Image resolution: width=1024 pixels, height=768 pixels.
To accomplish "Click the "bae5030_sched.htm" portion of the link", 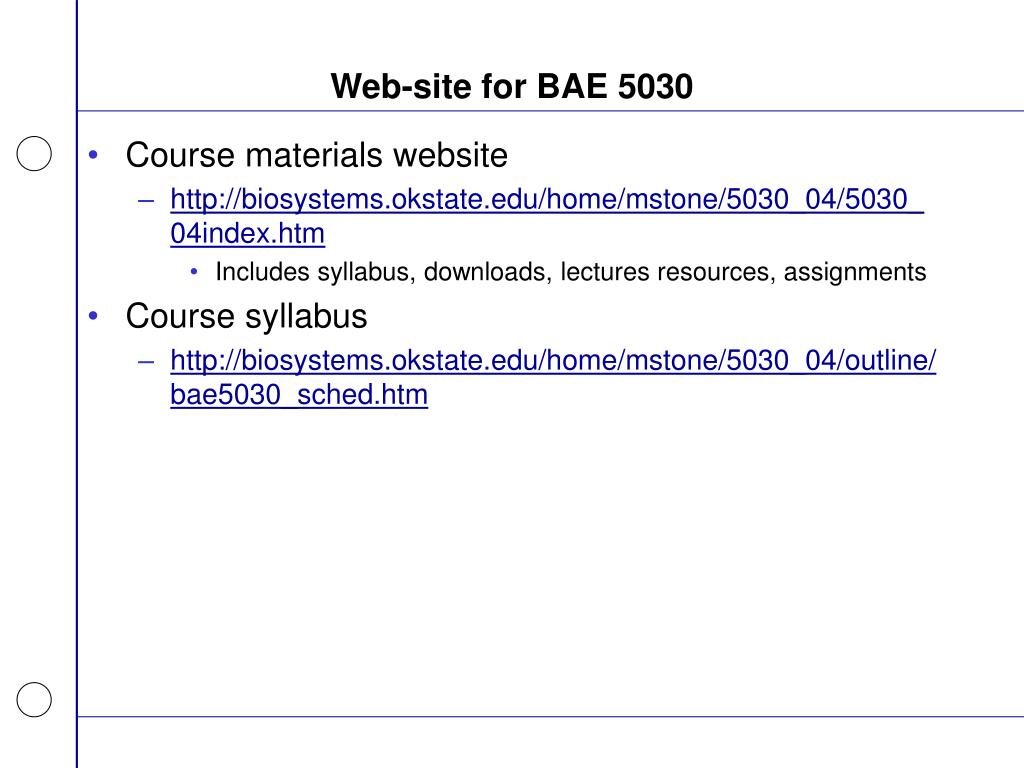I will click(299, 394).
